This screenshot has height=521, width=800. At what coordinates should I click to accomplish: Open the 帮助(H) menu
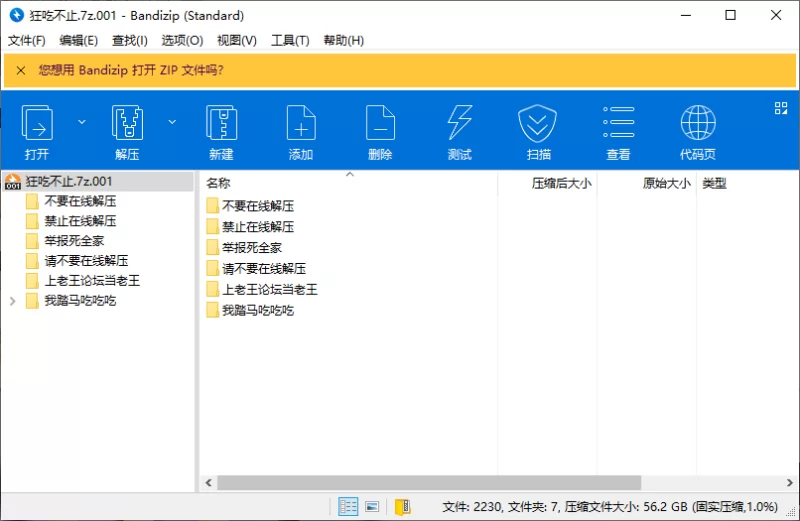coord(343,40)
